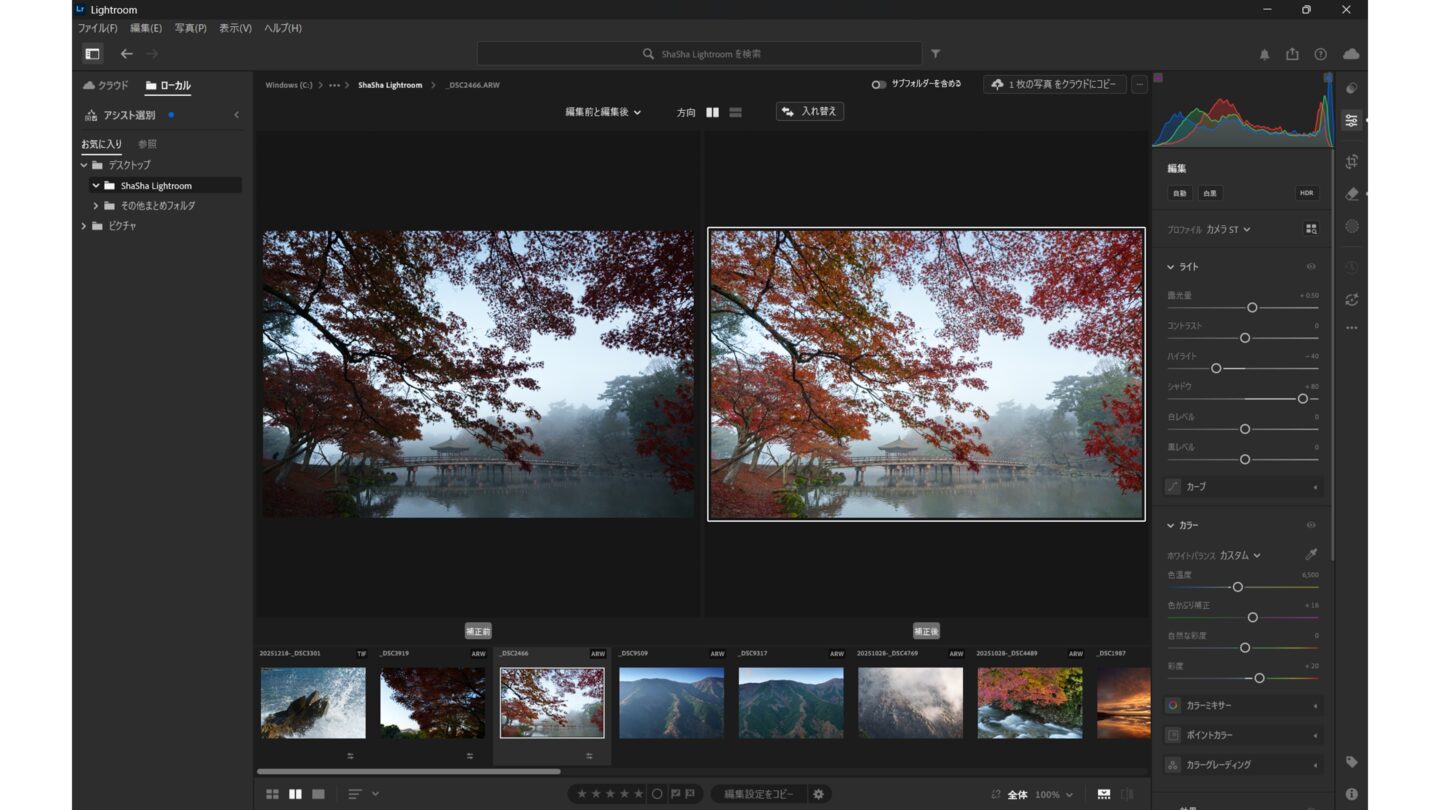Click the 編集設定をコピー button
1440x810 pixels.
759,794
